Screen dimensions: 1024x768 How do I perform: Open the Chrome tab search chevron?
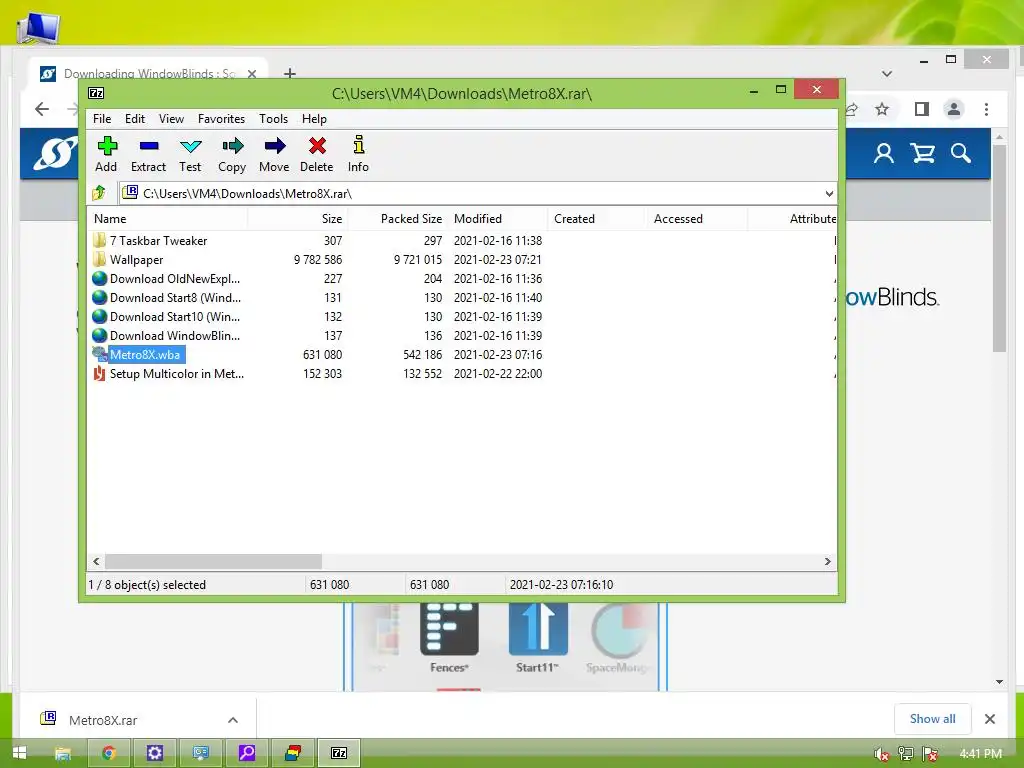(x=887, y=74)
